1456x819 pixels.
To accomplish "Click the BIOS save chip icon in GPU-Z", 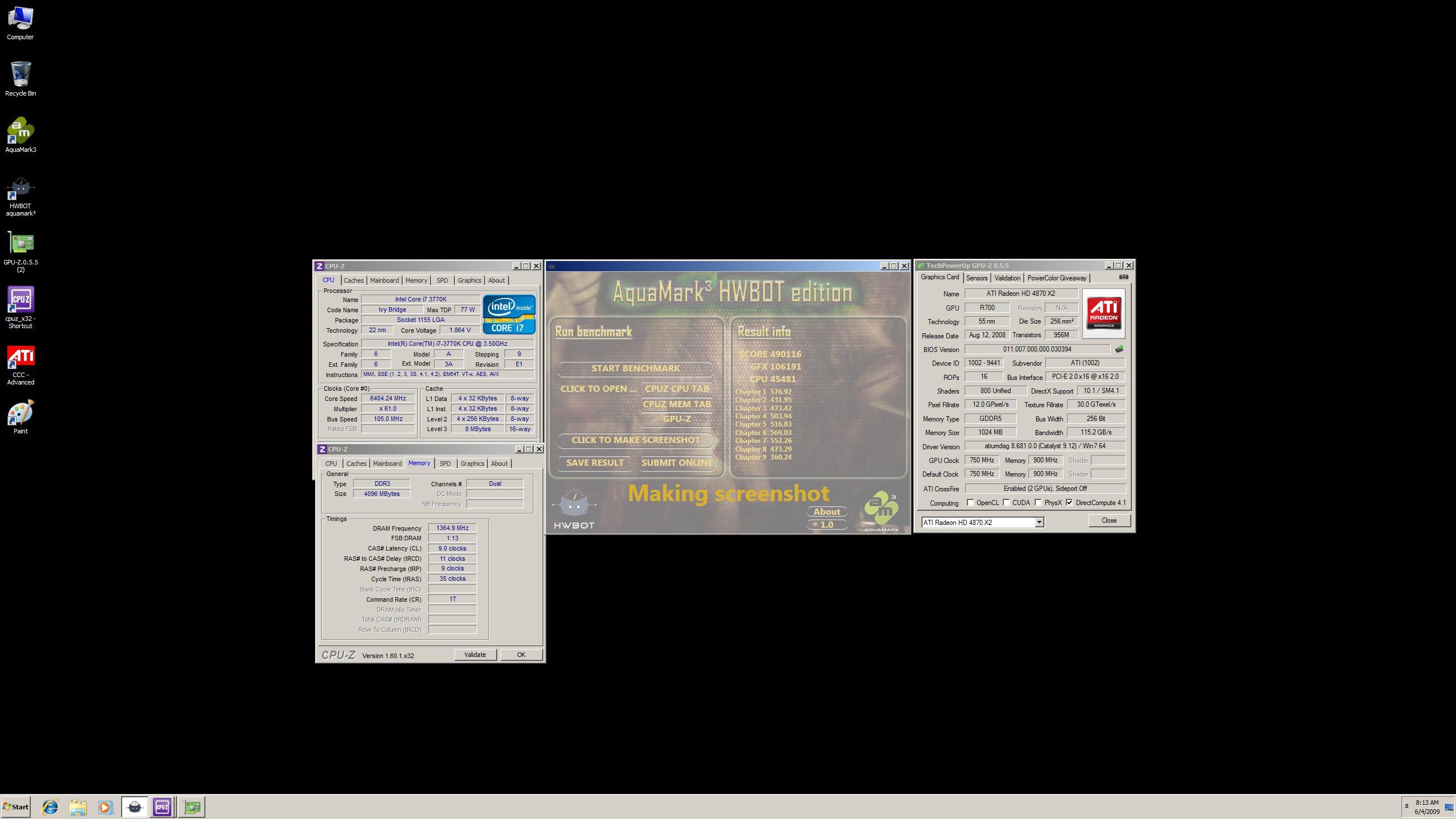I will click(x=1119, y=349).
